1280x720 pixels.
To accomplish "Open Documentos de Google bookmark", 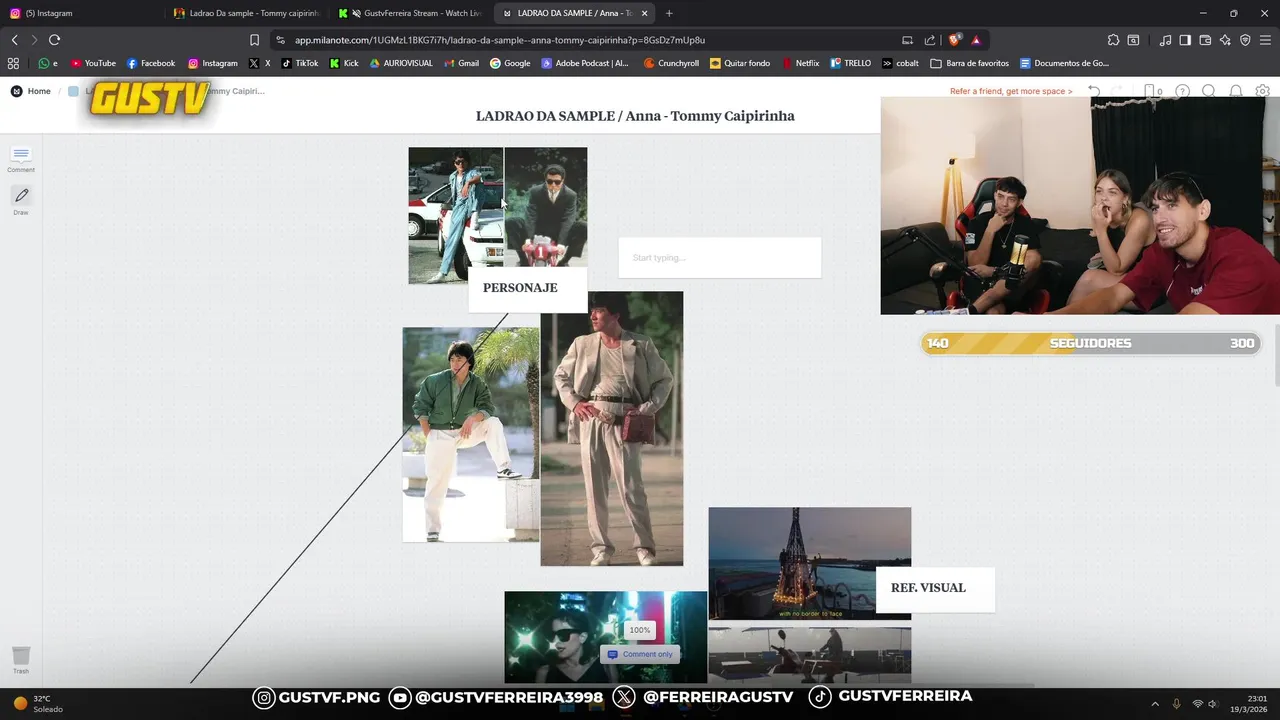I will pos(1064,63).
